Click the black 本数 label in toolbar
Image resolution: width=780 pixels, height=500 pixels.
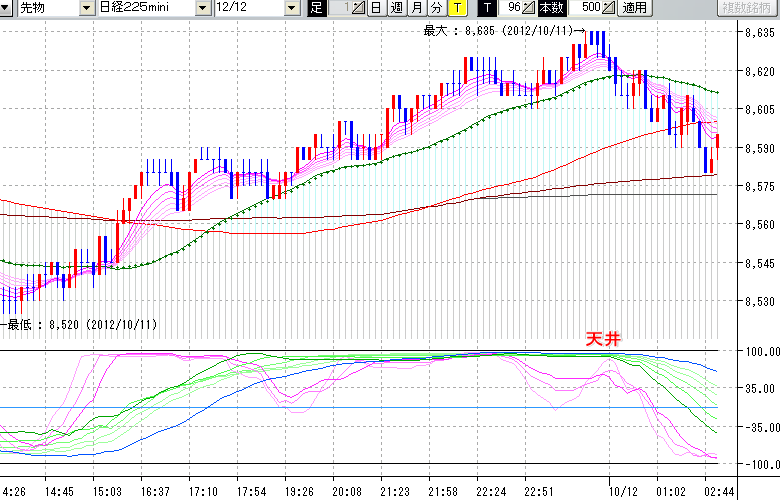pos(551,8)
